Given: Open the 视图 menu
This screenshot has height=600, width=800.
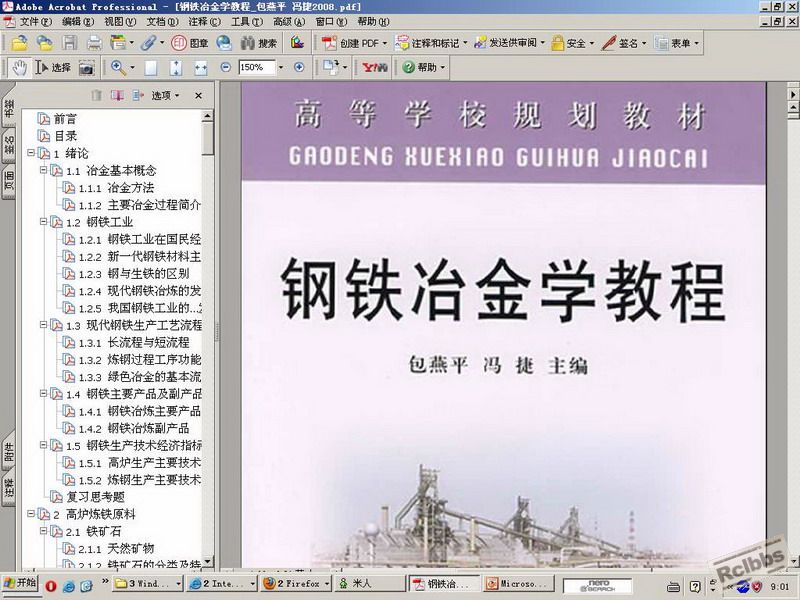Looking at the screenshot, I should pyautogui.click(x=120, y=21).
